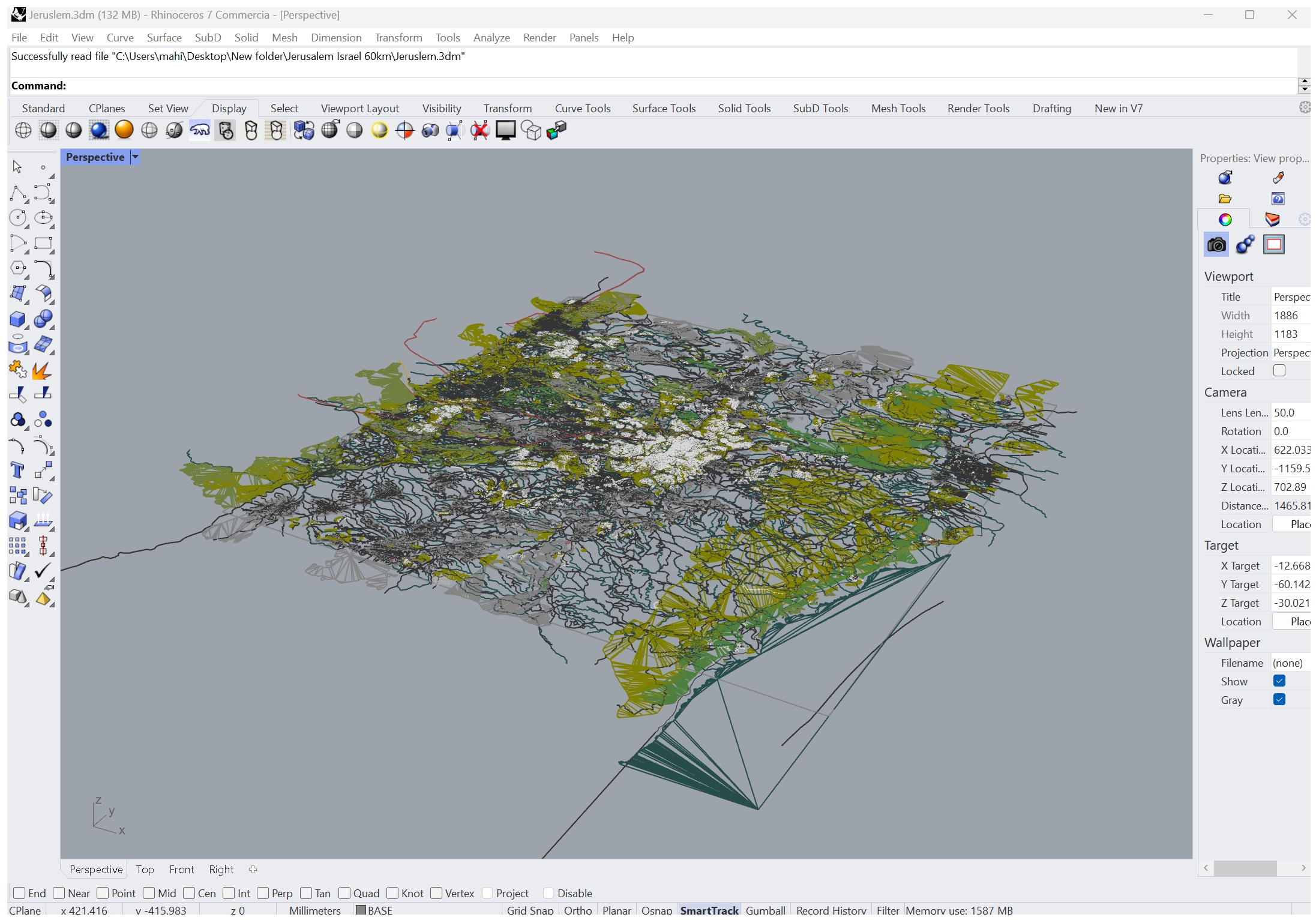Click the fullscreen monitor icon in the toolbar
This screenshot has height=920, width=1316.
point(506,130)
